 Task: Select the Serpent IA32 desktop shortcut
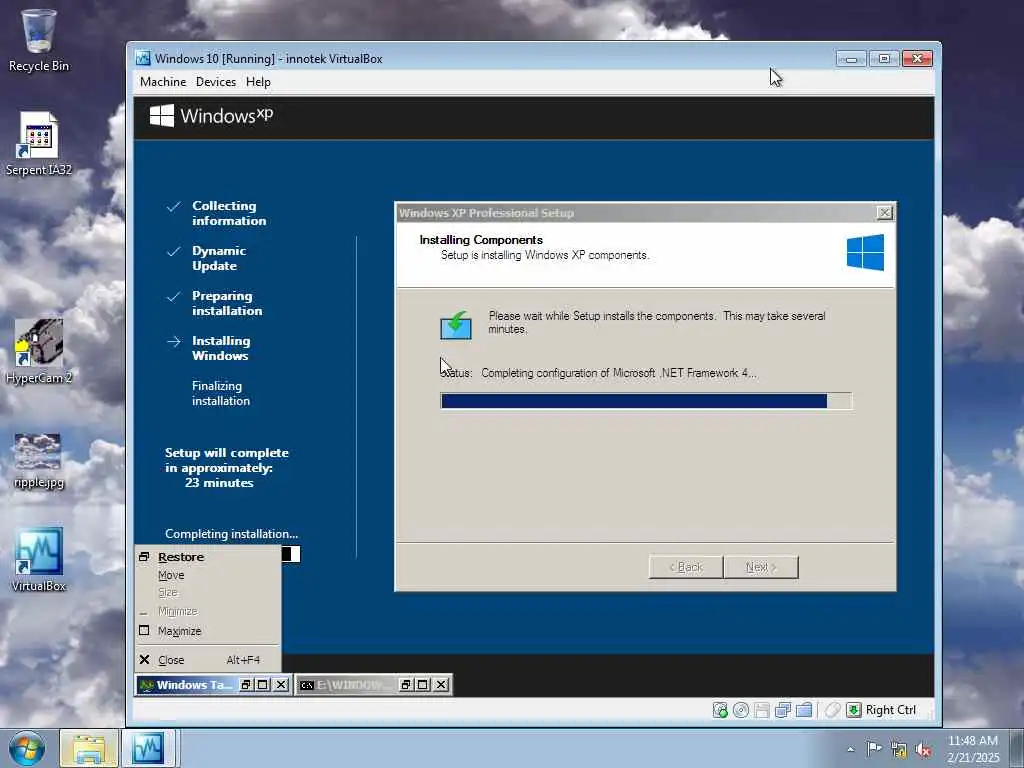pyautogui.click(x=39, y=144)
